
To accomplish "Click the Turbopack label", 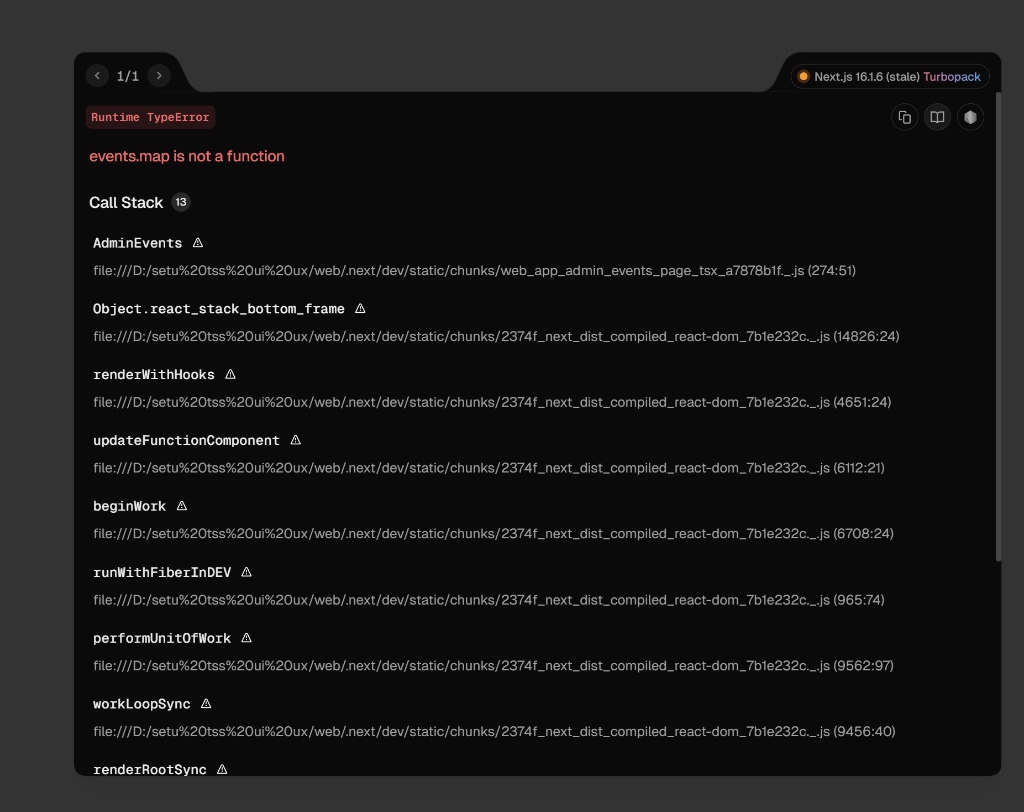I will (x=952, y=76).
